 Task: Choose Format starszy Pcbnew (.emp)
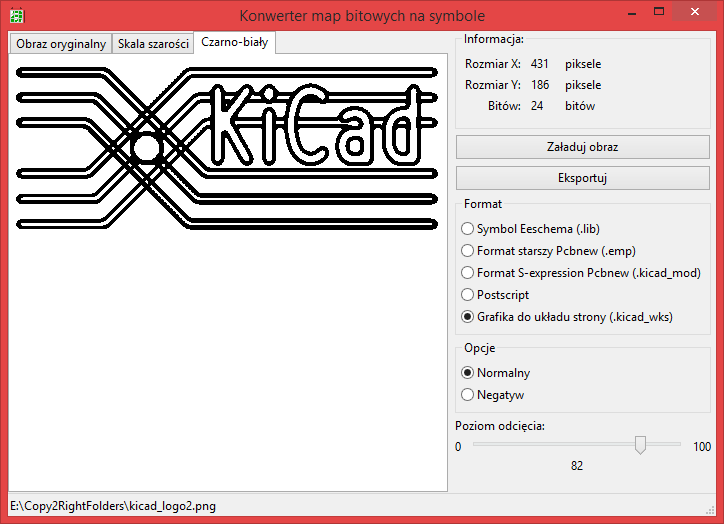pyautogui.click(x=549, y=251)
